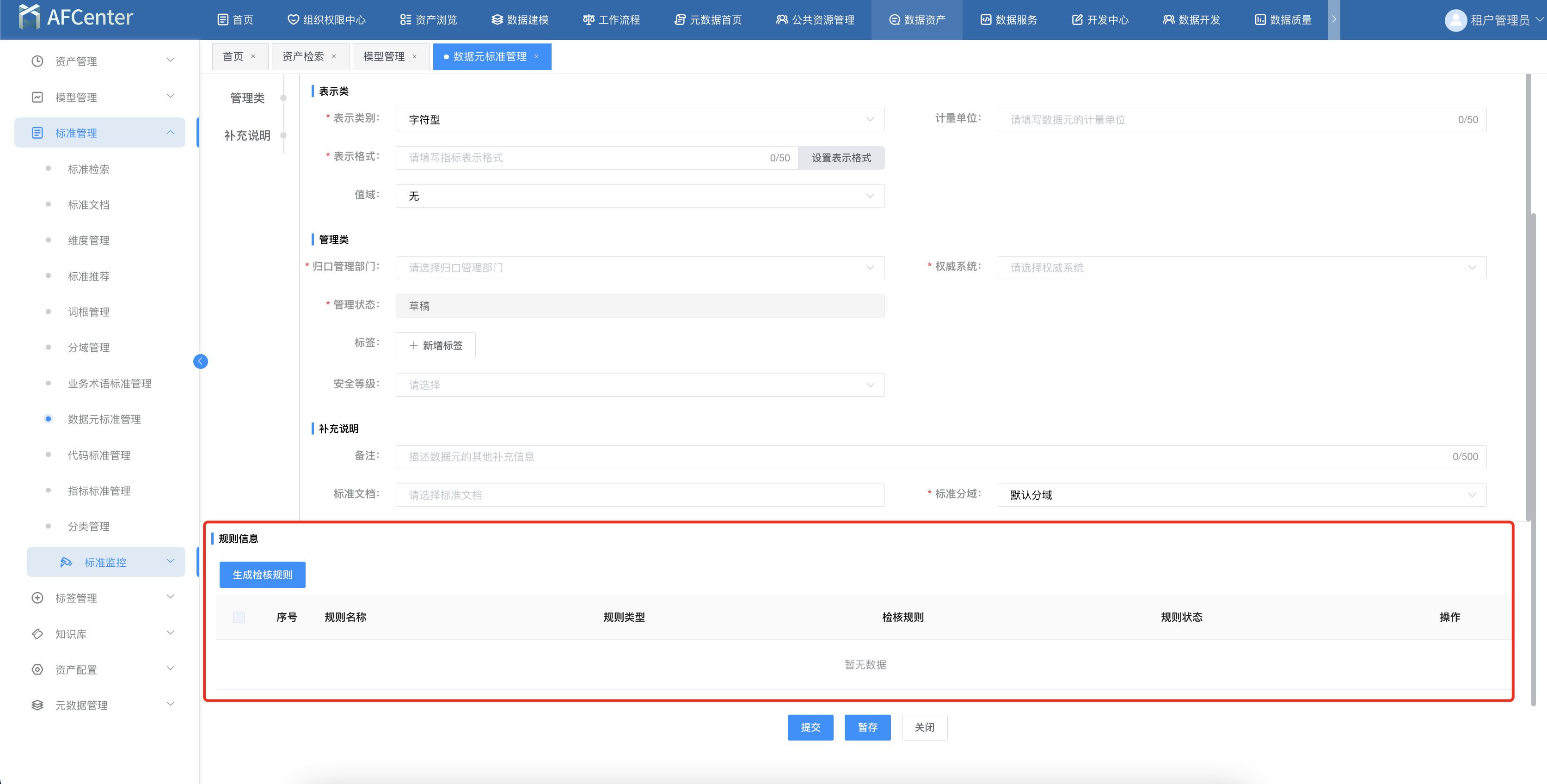Open the 租户管理员 account dropdown arrow
Viewport: 1547px width, 784px height.
1539,19
